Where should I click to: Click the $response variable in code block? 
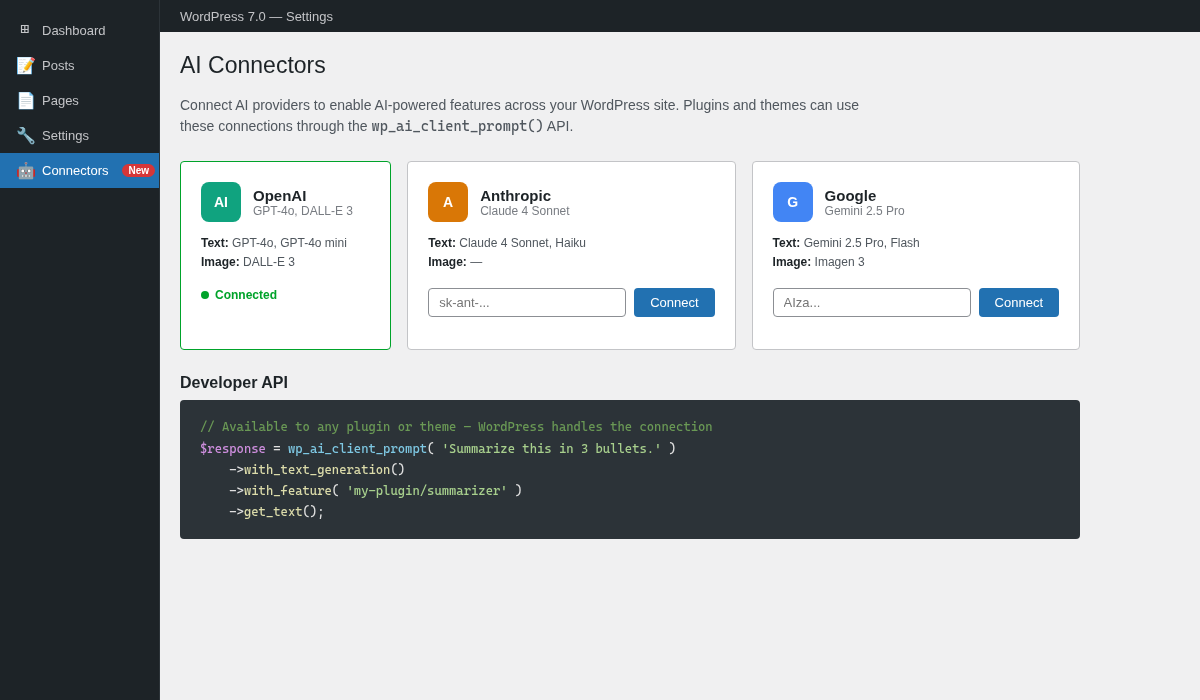[233, 449]
